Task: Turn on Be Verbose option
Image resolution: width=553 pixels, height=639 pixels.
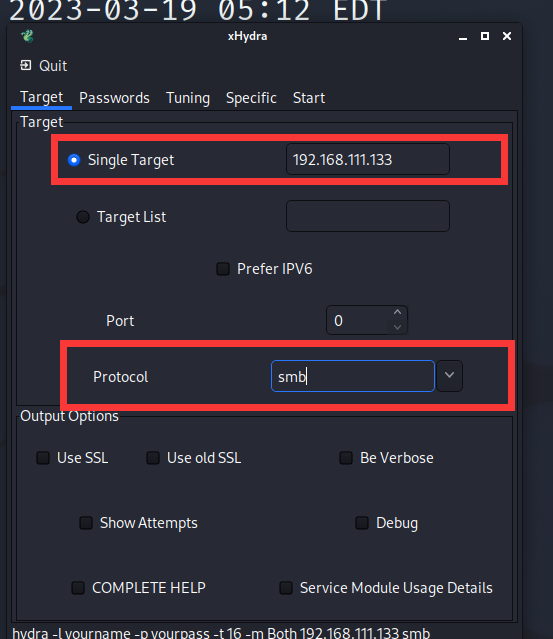Action: pos(346,458)
